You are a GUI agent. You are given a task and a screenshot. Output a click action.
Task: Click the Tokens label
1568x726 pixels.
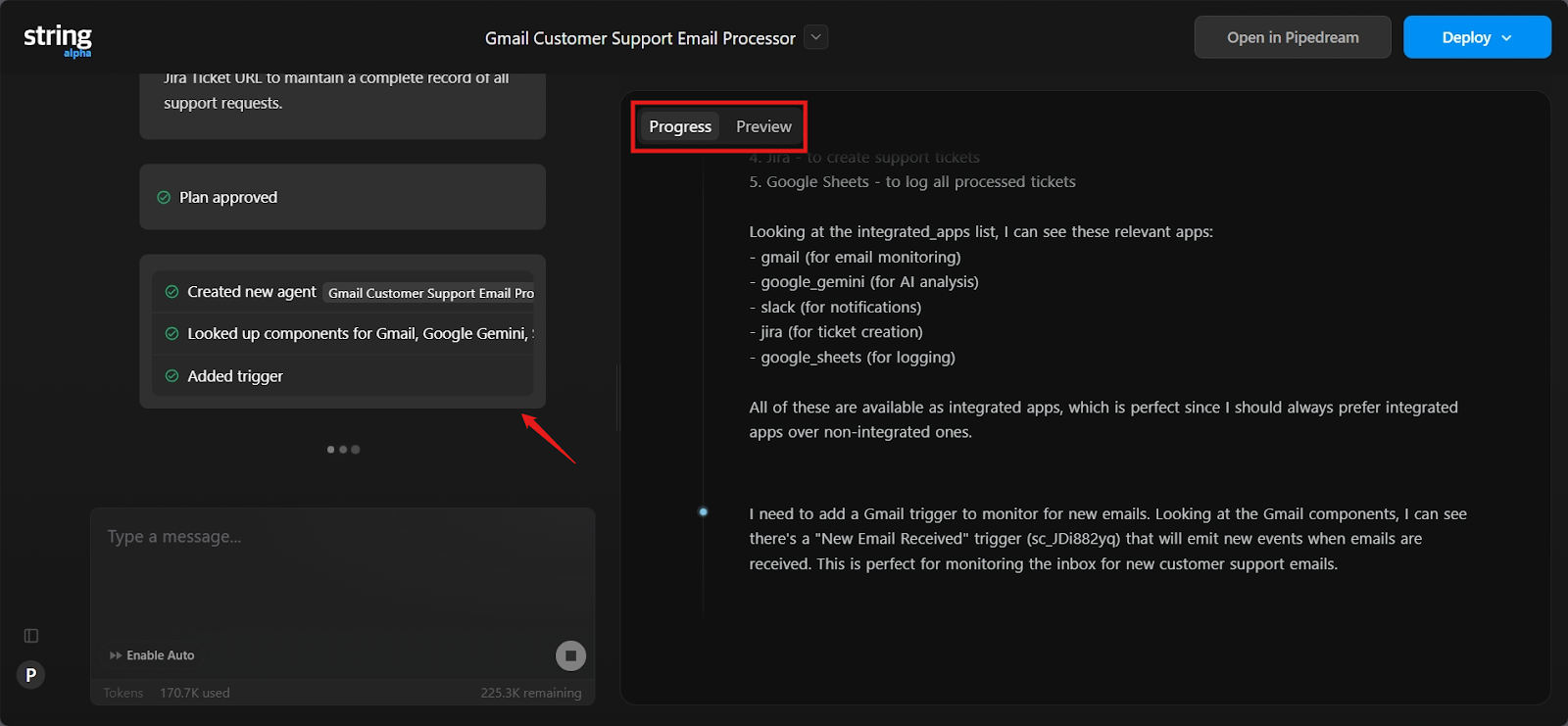(123, 693)
